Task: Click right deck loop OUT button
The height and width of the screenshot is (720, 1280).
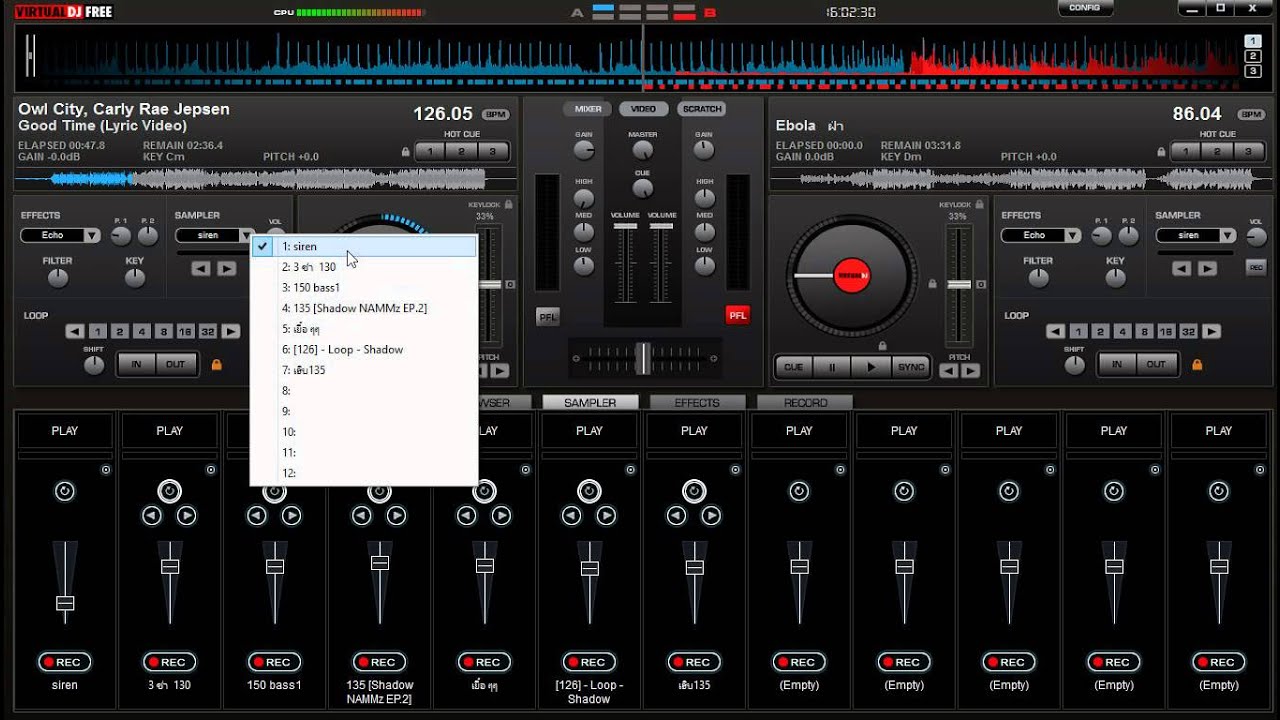Action: pos(1156,364)
